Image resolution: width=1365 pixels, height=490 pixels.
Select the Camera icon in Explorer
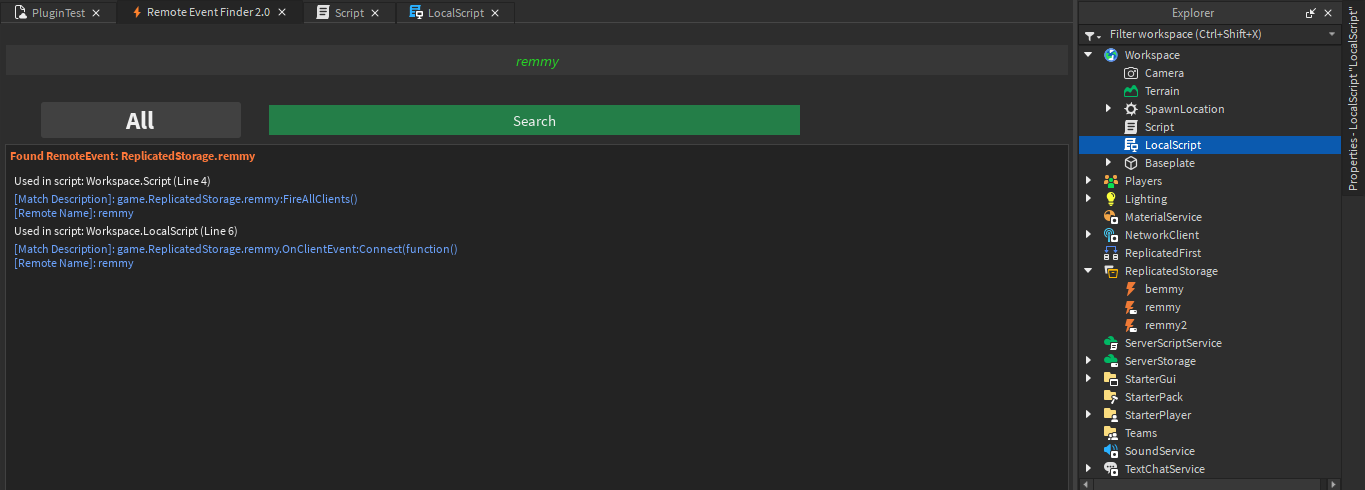point(1131,73)
